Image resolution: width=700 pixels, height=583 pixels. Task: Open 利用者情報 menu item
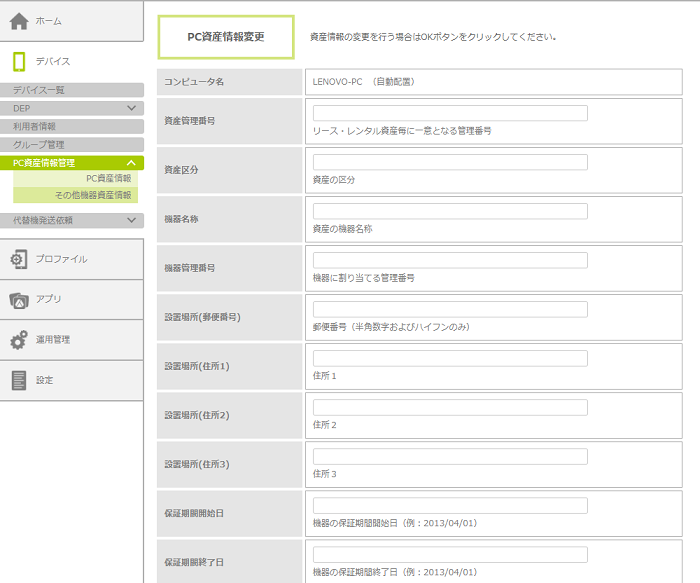pyautogui.click(x=35, y=127)
